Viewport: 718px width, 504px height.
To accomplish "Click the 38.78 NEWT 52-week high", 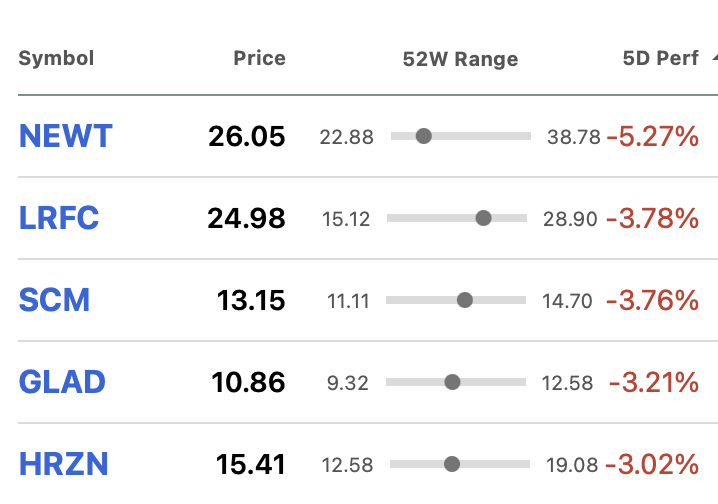I will point(573,137).
